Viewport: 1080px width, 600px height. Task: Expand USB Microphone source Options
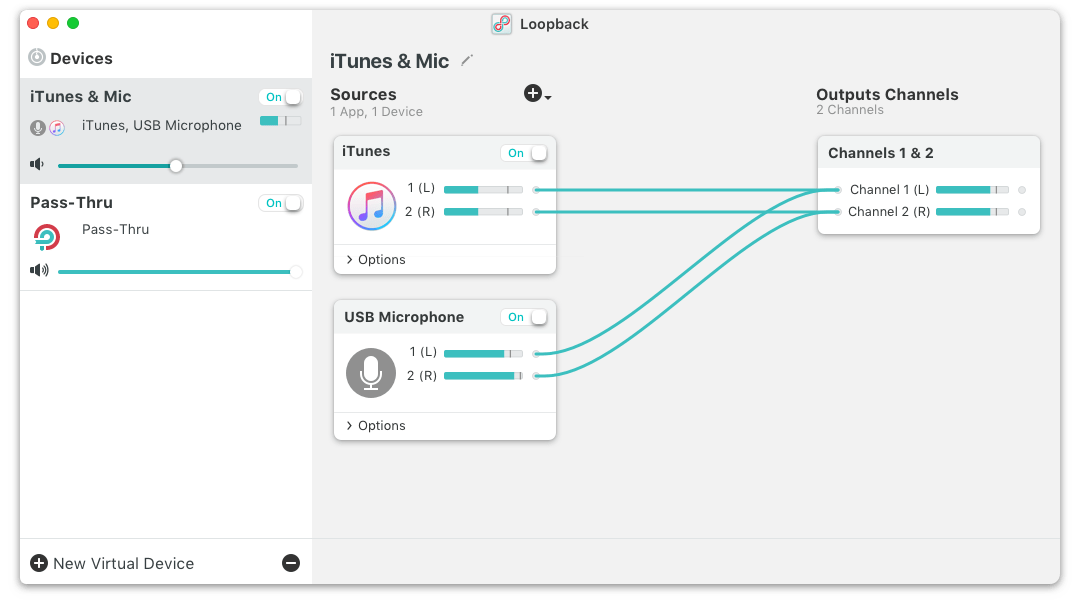point(376,425)
